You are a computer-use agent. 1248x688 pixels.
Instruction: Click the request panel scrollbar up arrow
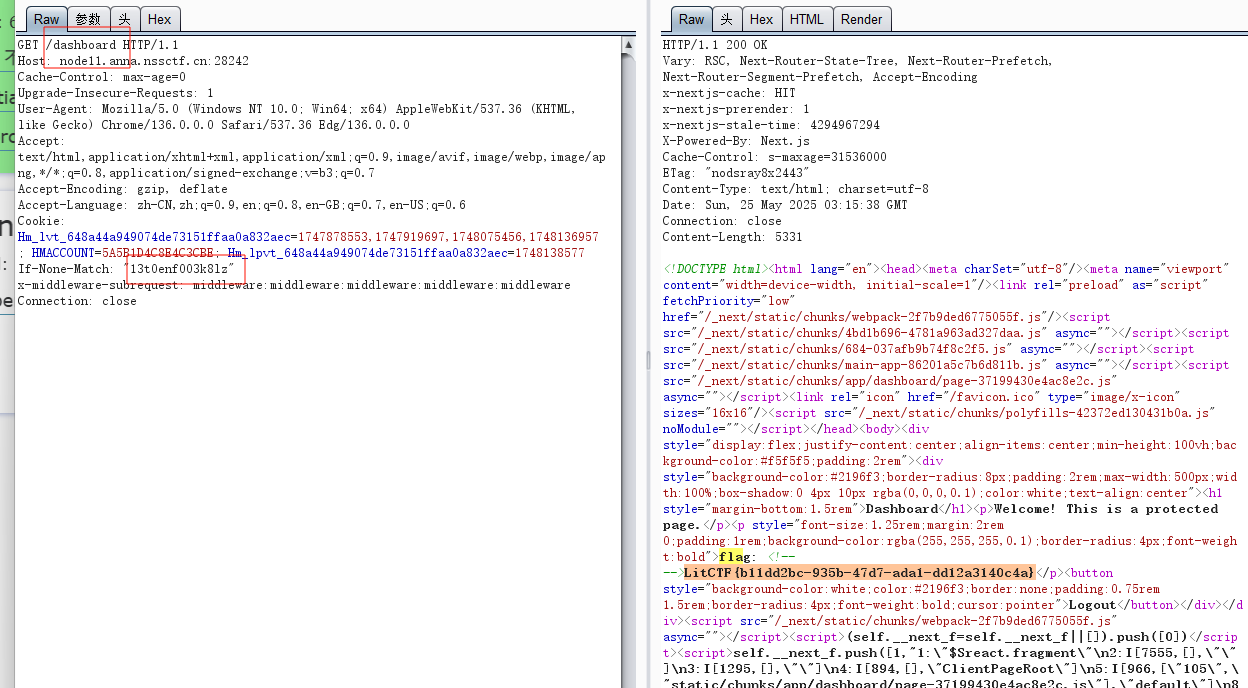tap(628, 45)
